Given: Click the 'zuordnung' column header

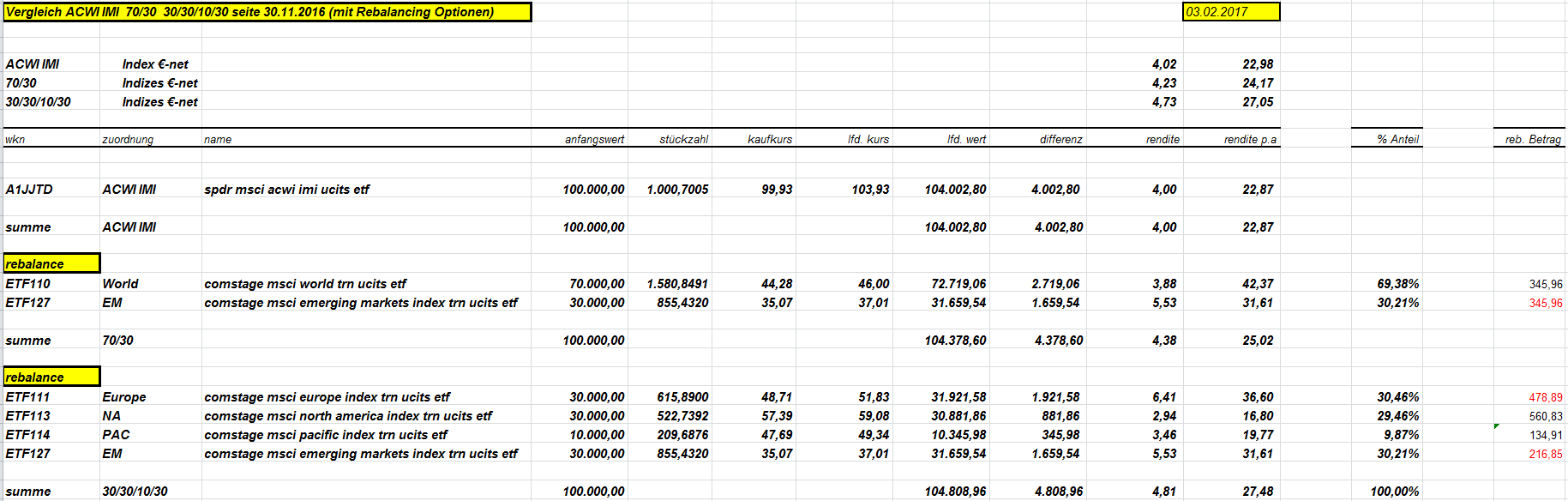Looking at the screenshot, I should tap(128, 139).
